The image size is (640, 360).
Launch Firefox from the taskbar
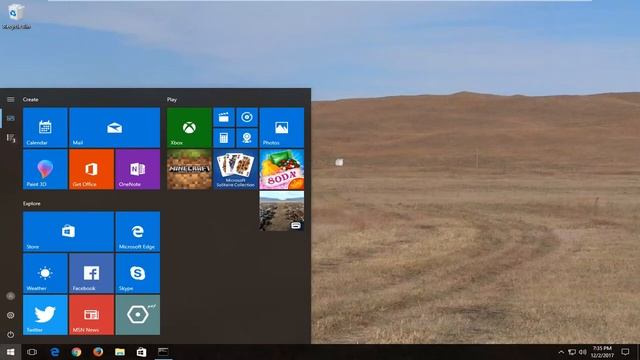click(98, 352)
